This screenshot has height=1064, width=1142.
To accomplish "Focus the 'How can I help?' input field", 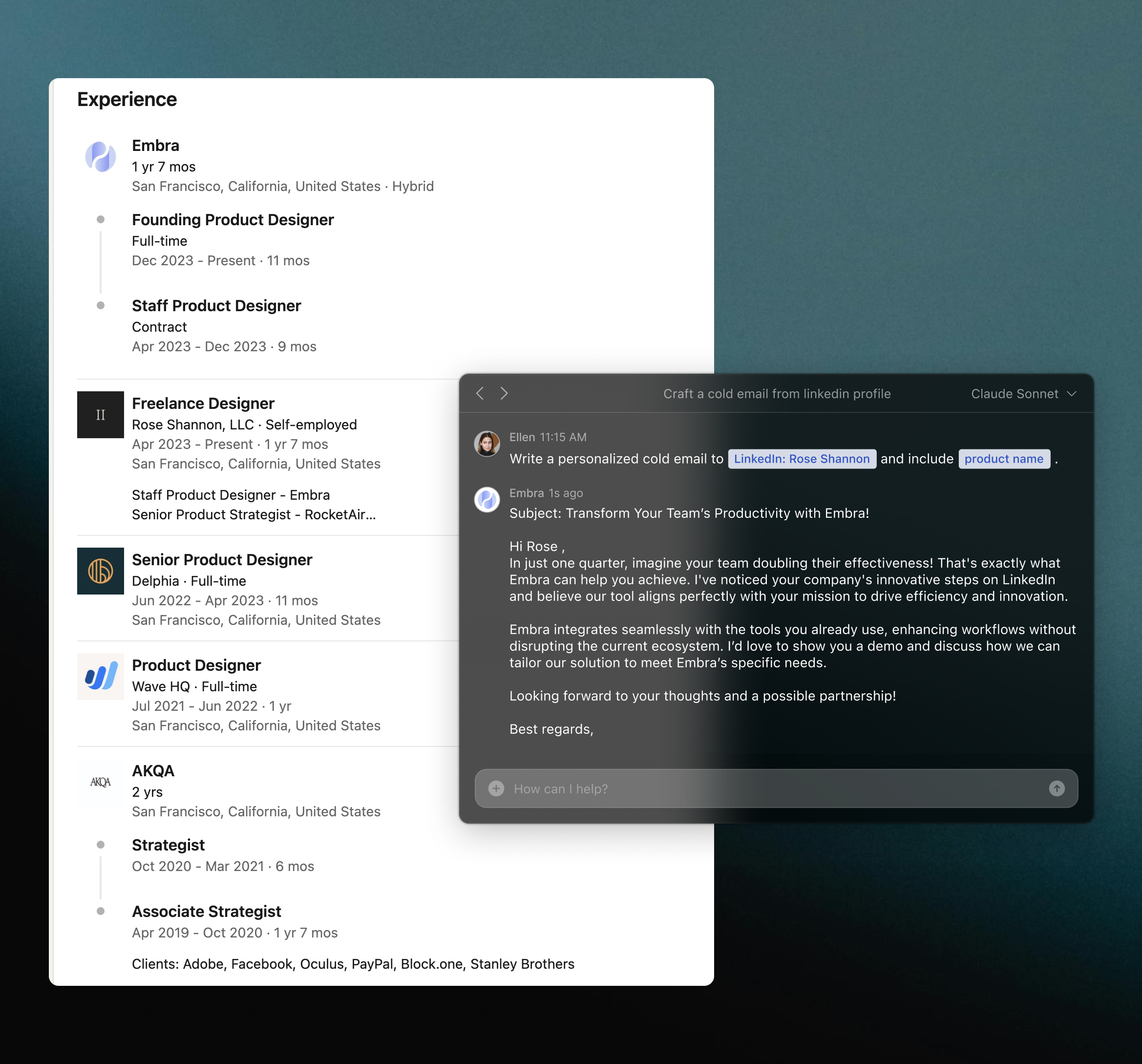I will (776, 789).
